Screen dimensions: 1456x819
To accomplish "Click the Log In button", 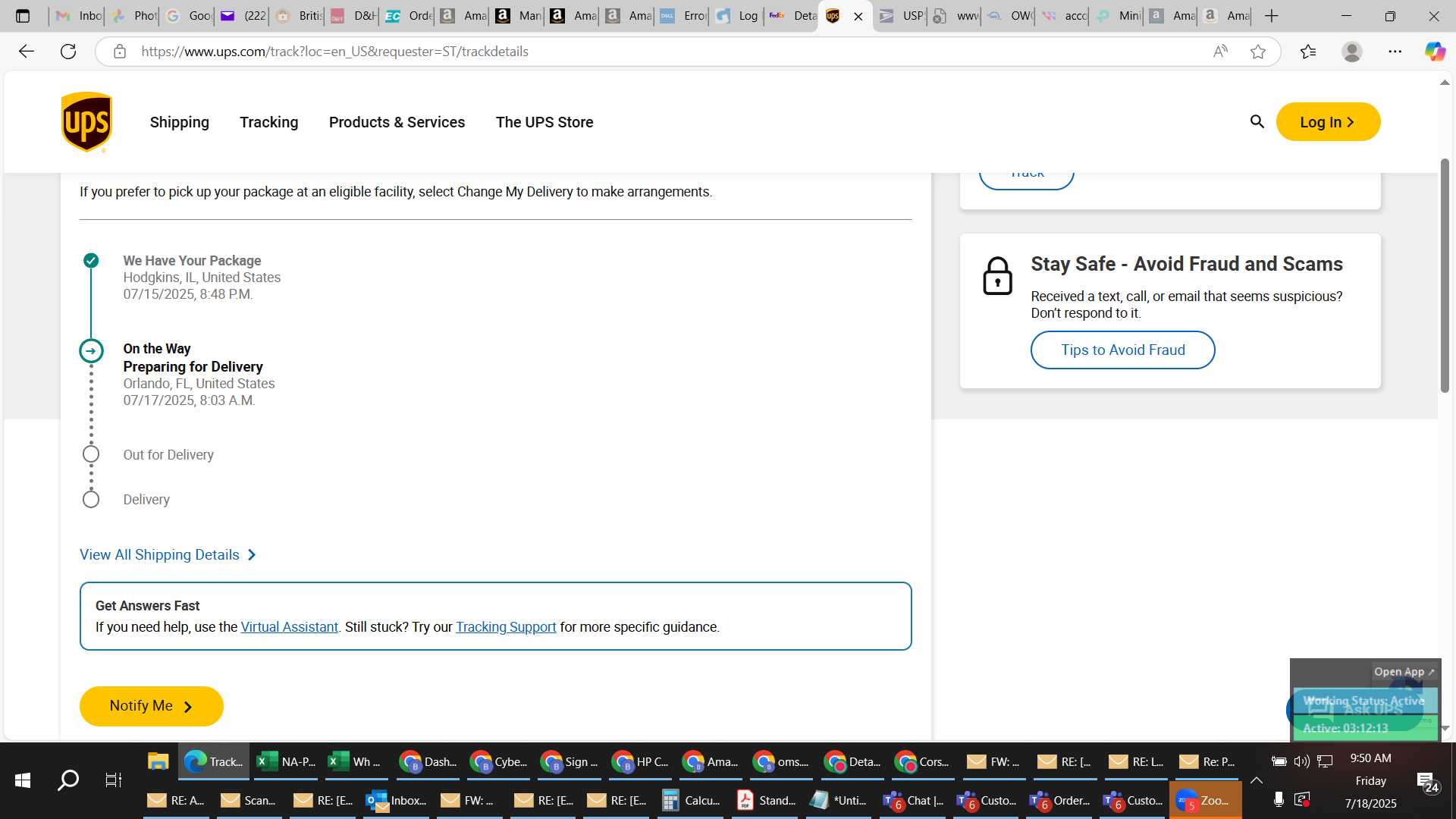I will point(1328,122).
